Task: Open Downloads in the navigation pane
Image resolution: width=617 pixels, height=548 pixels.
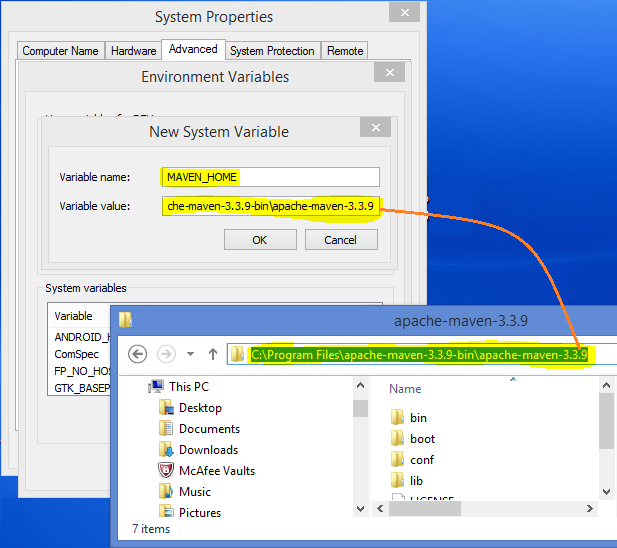Action: click(209, 450)
